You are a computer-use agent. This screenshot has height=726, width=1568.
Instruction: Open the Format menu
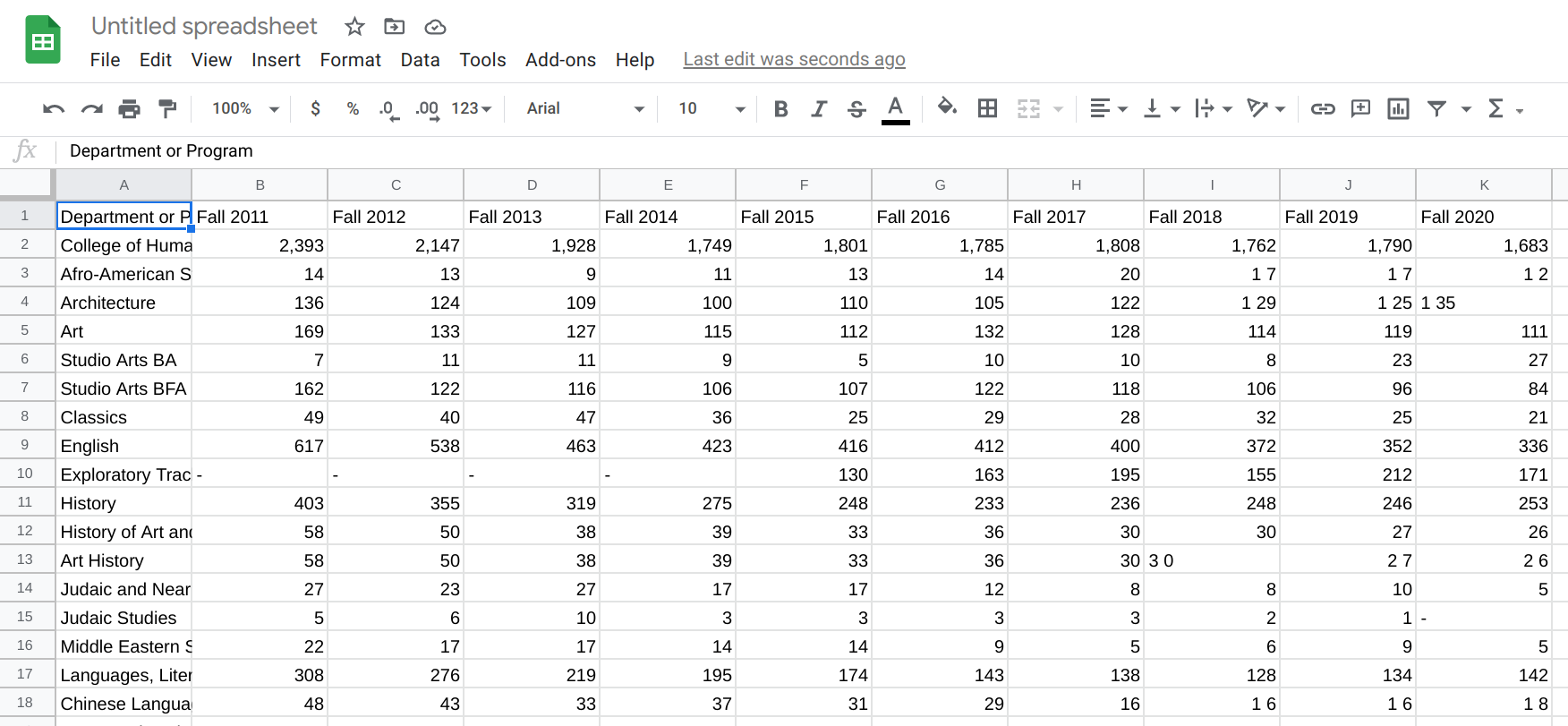350,60
